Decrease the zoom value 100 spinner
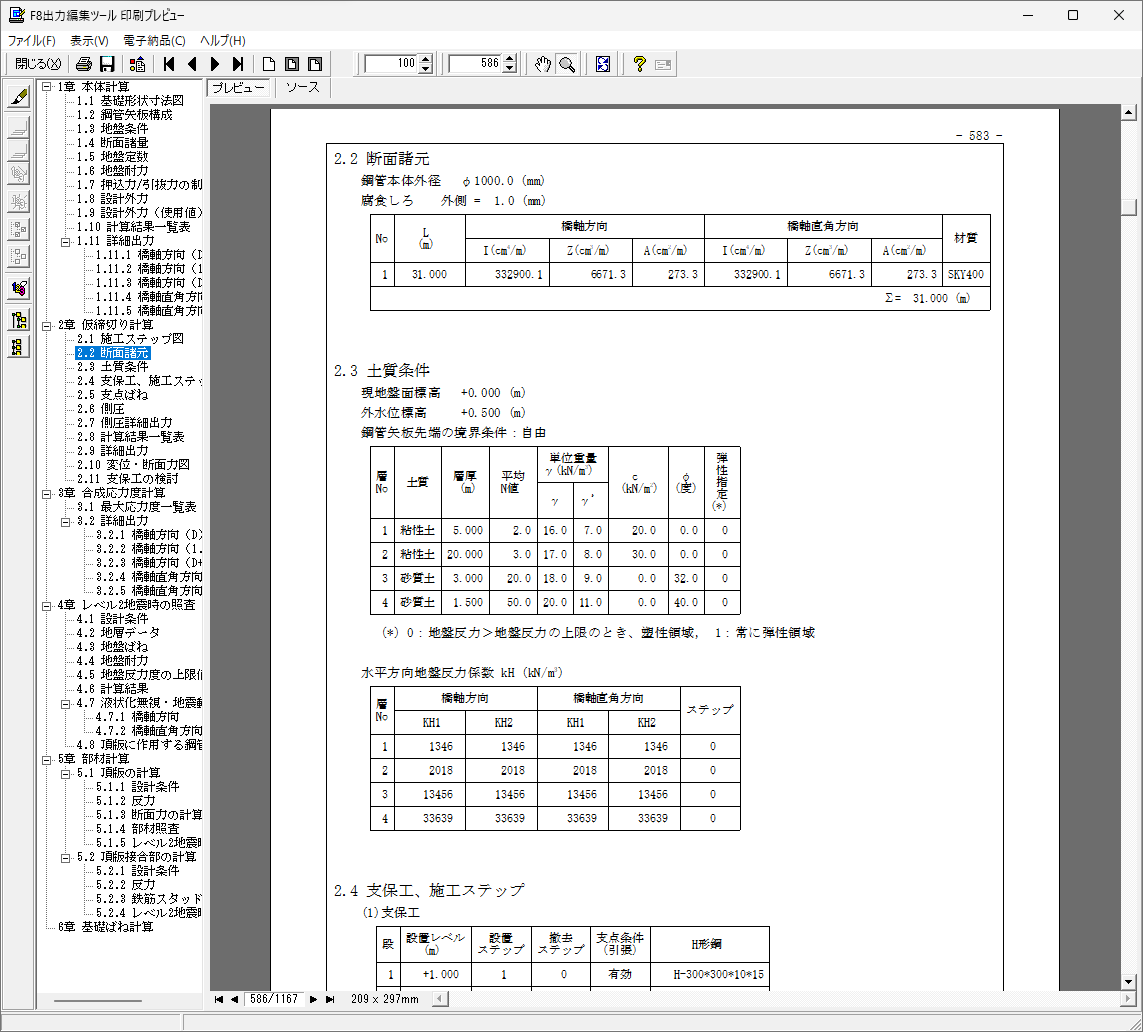The width and height of the screenshot is (1143, 1032). (x=426, y=69)
